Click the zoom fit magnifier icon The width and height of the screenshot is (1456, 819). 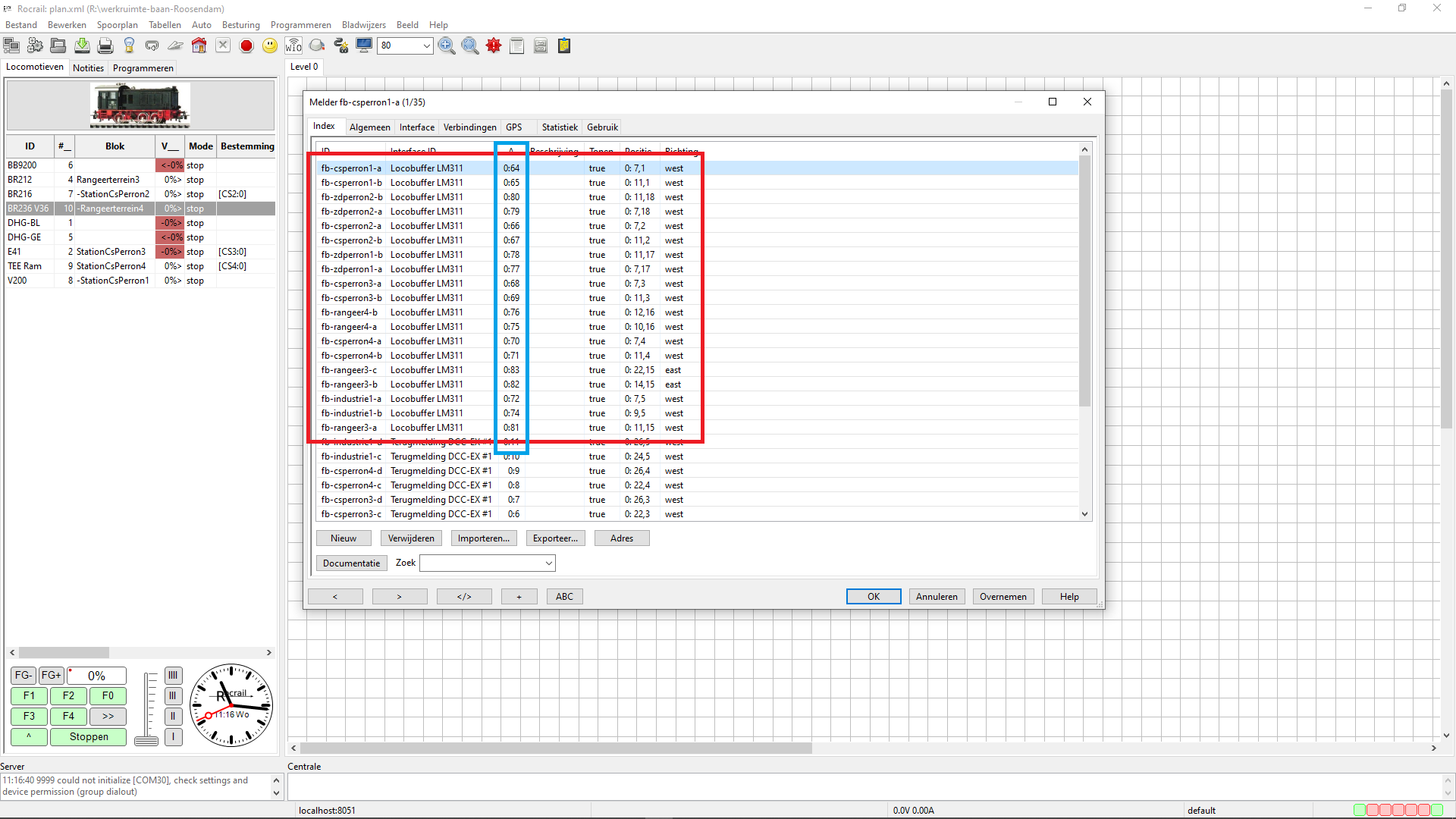(x=470, y=46)
